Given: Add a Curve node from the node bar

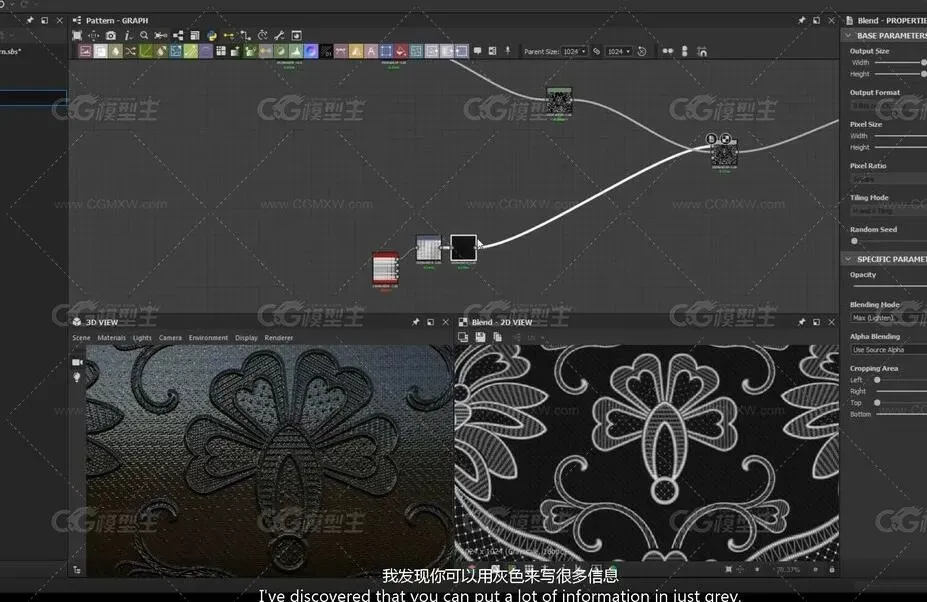Looking at the screenshot, I should point(145,51).
